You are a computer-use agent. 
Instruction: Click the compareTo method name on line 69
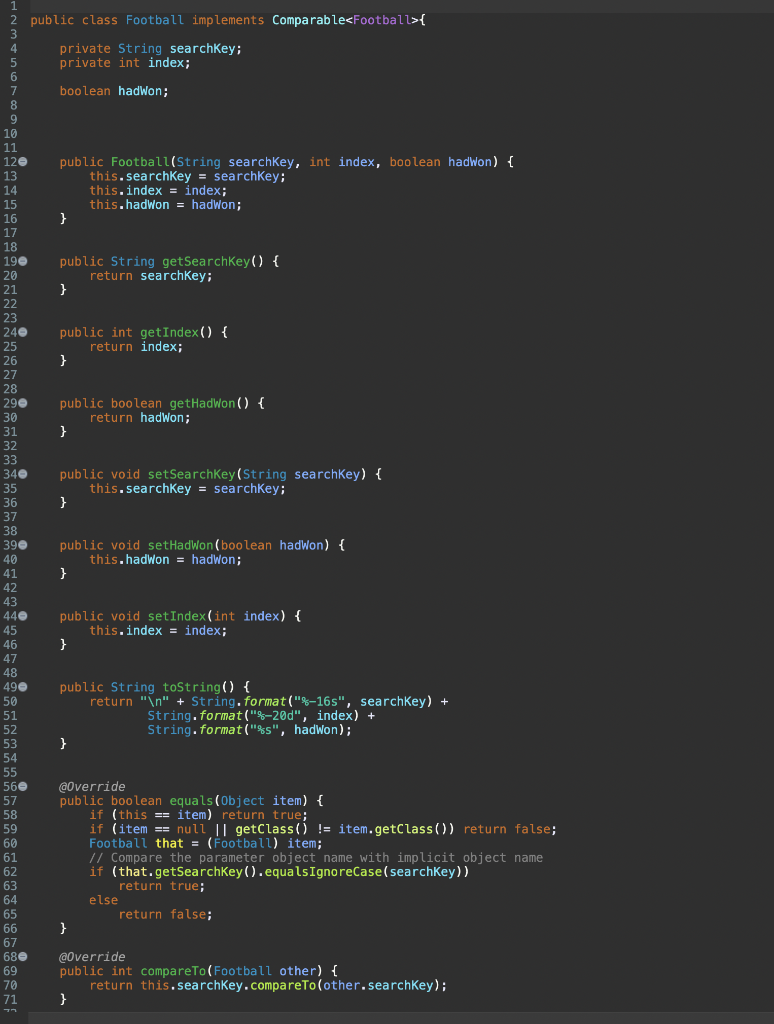point(173,971)
